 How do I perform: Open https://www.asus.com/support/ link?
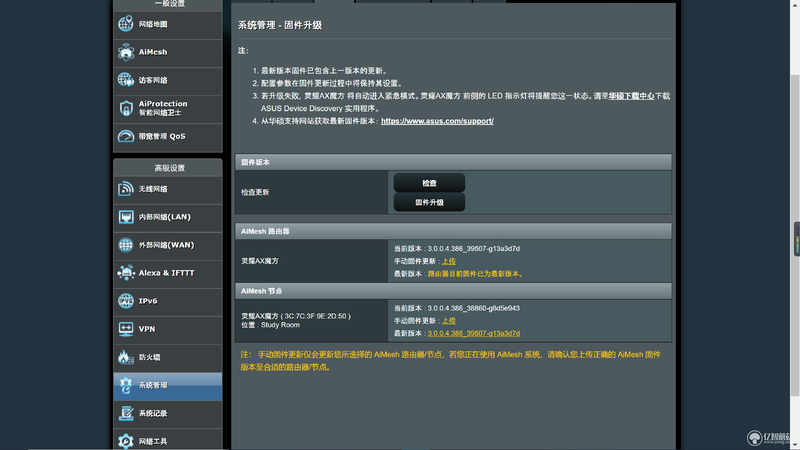[x=437, y=121]
